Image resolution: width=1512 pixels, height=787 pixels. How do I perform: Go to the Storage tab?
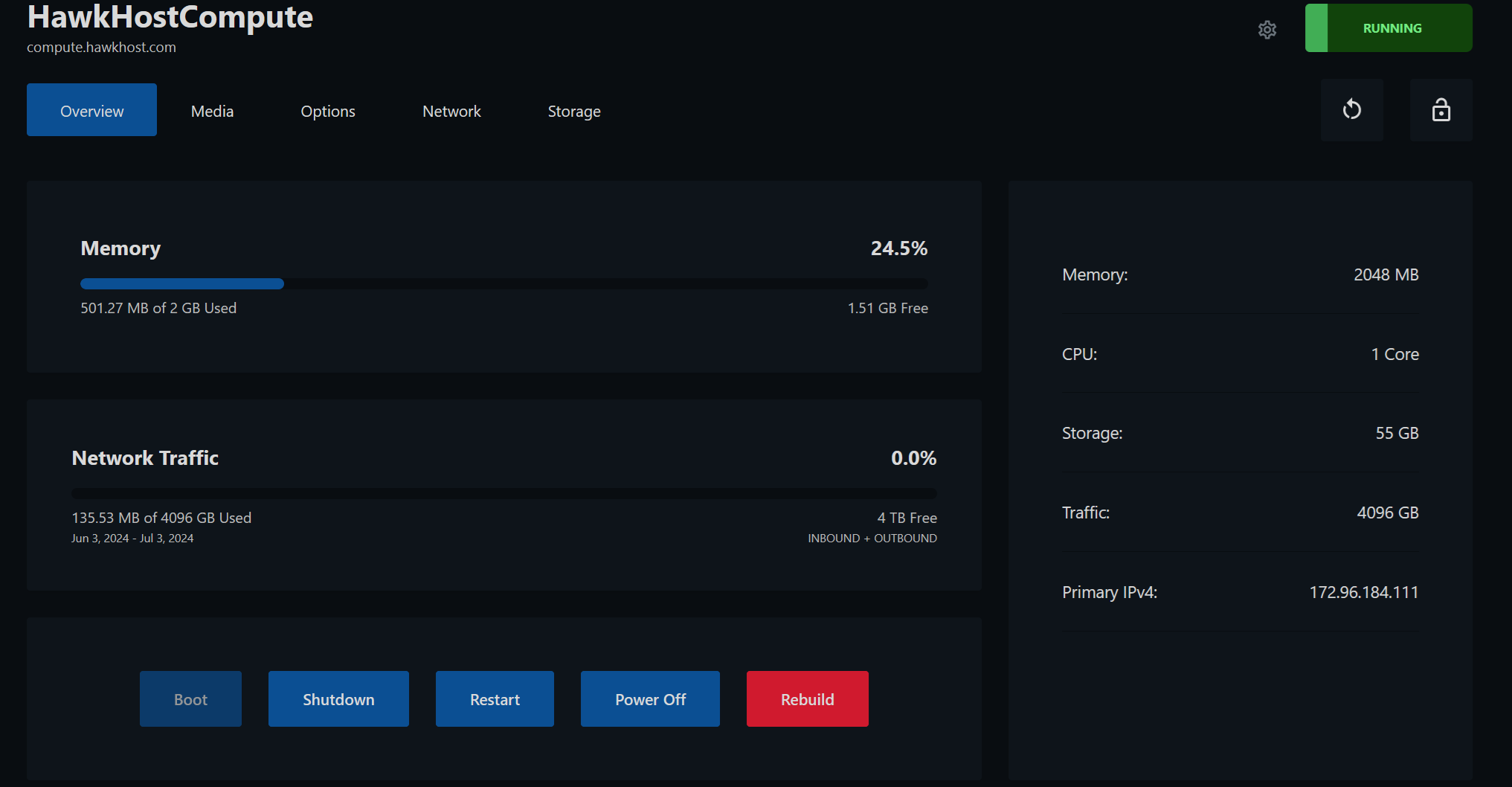point(573,112)
